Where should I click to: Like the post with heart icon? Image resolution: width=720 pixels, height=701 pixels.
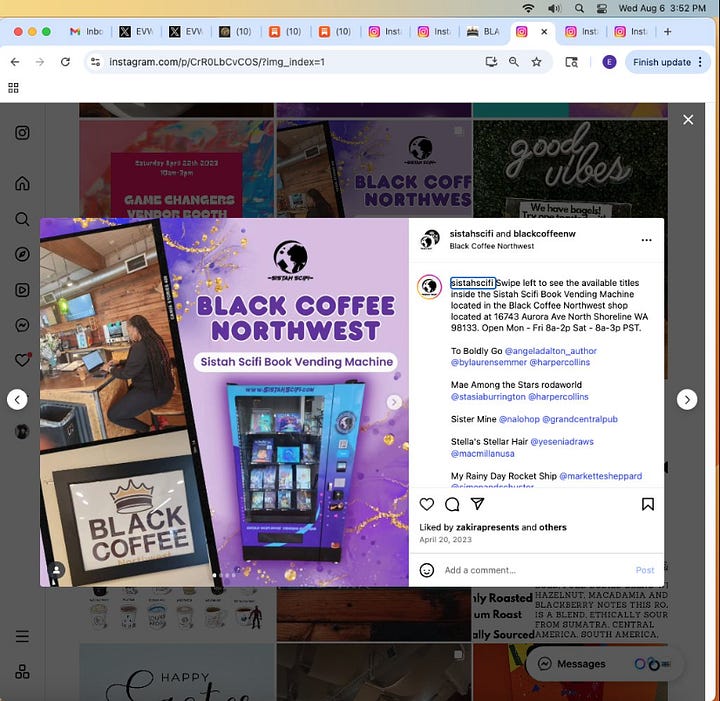point(427,504)
